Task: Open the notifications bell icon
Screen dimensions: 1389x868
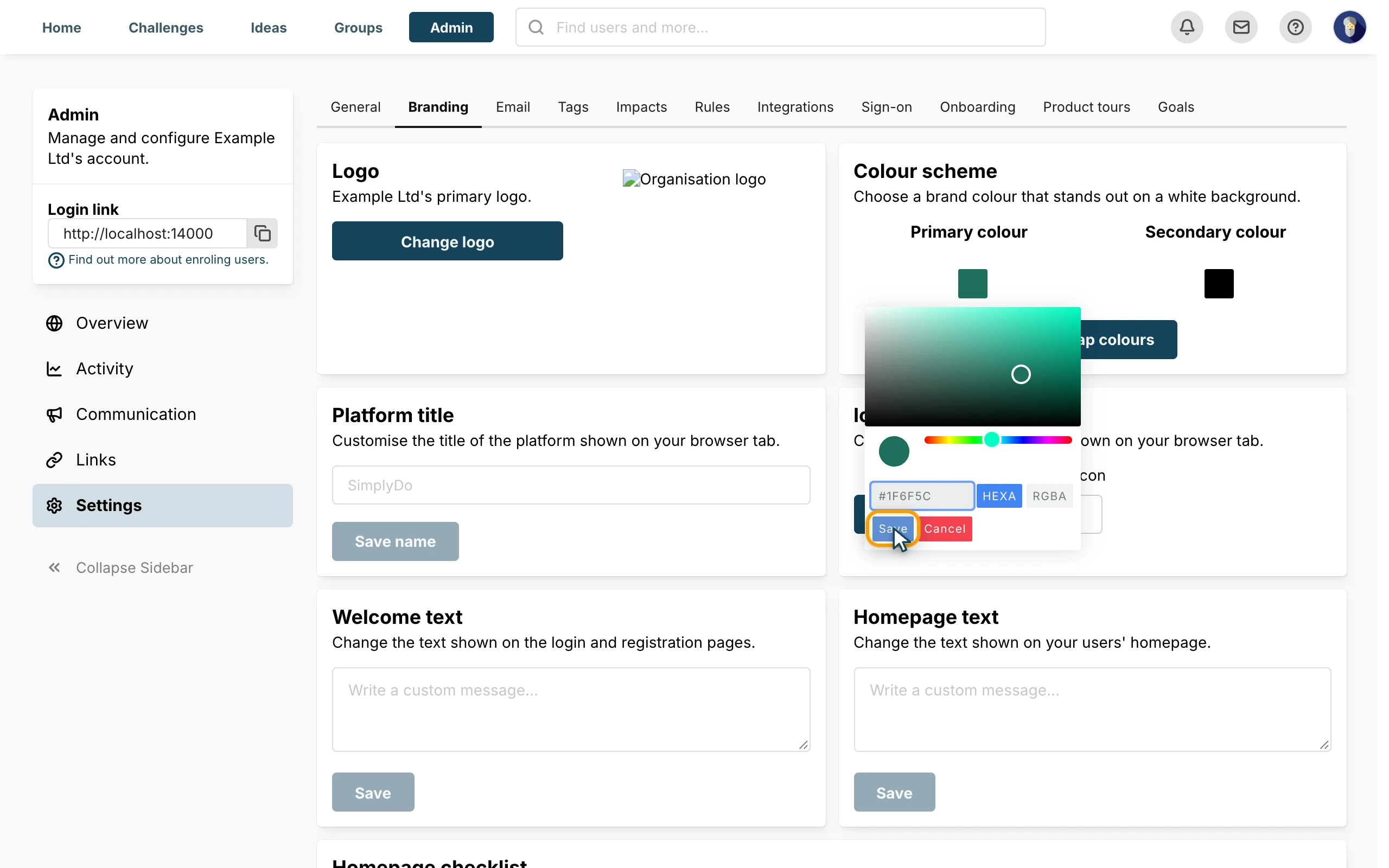Action: 1187,27
